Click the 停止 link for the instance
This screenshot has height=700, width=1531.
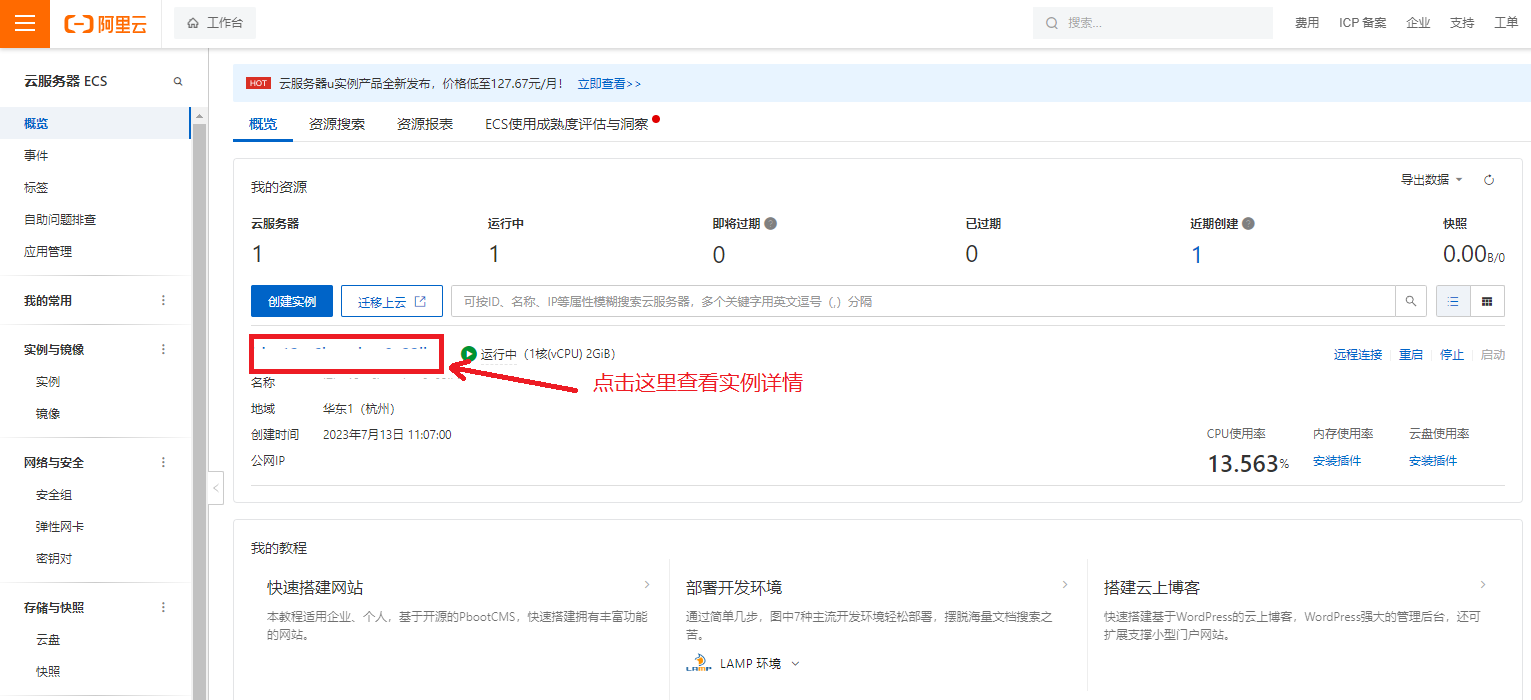point(1452,355)
